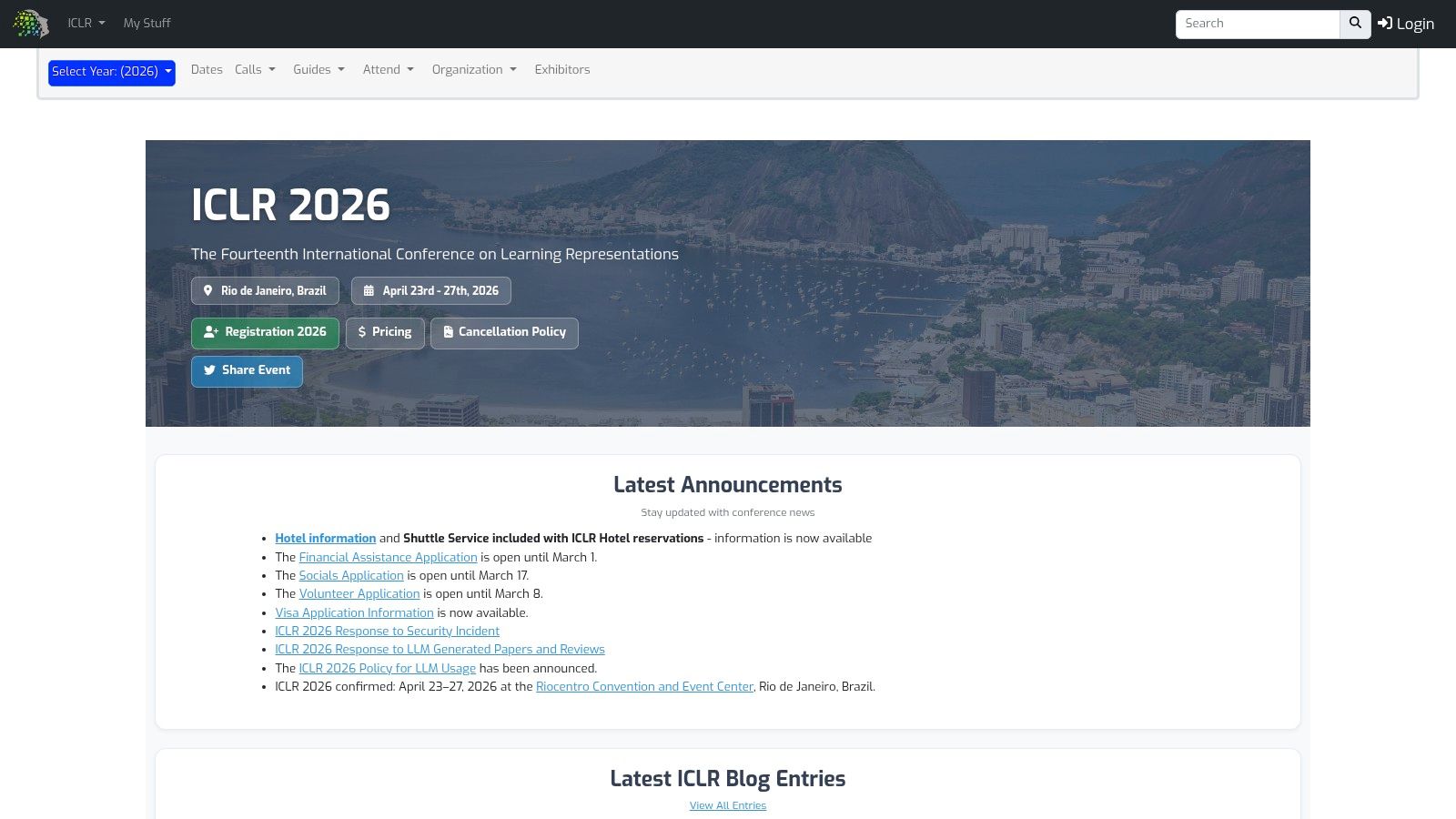Click the Rio de Janeiro, Brazil location badge
Image resolution: width=1456 pixels, height=819 pixels.
tap(265, 291)
